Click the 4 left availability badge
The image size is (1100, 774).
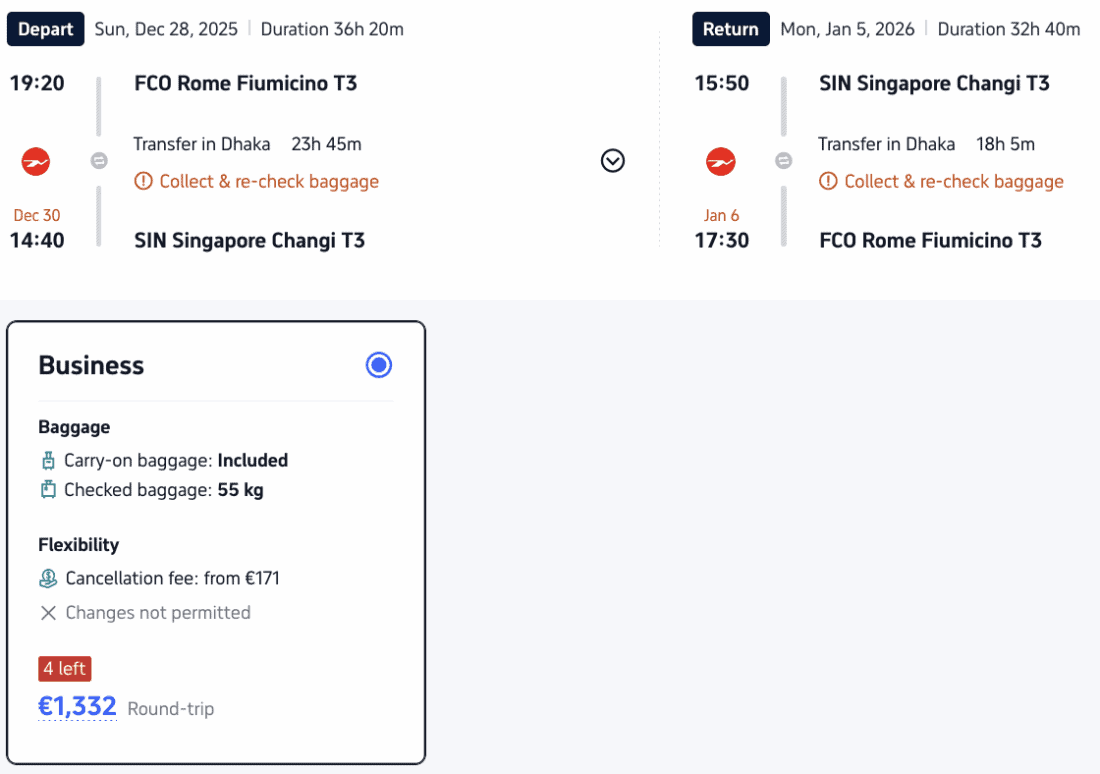[x=65, y=669]
